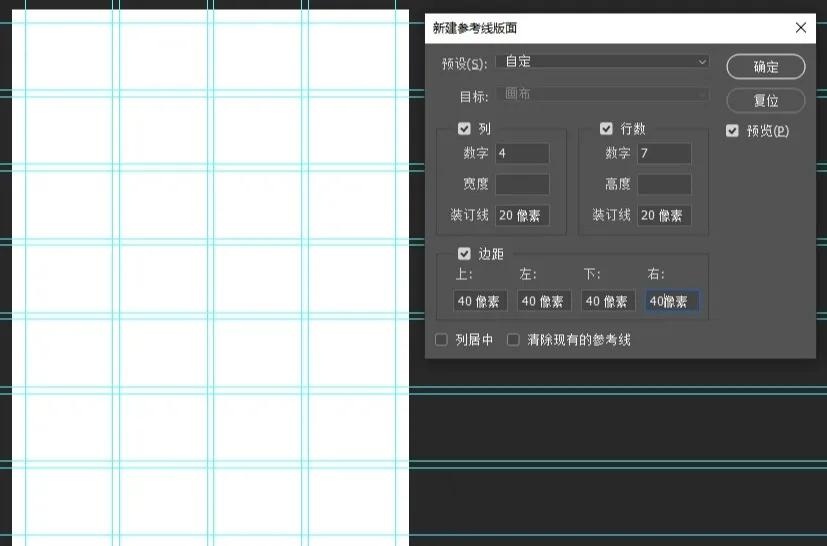827x546 pixels.
Task: Open the 目标 dropdown showing 画布
Action: (x=603, y=94)
